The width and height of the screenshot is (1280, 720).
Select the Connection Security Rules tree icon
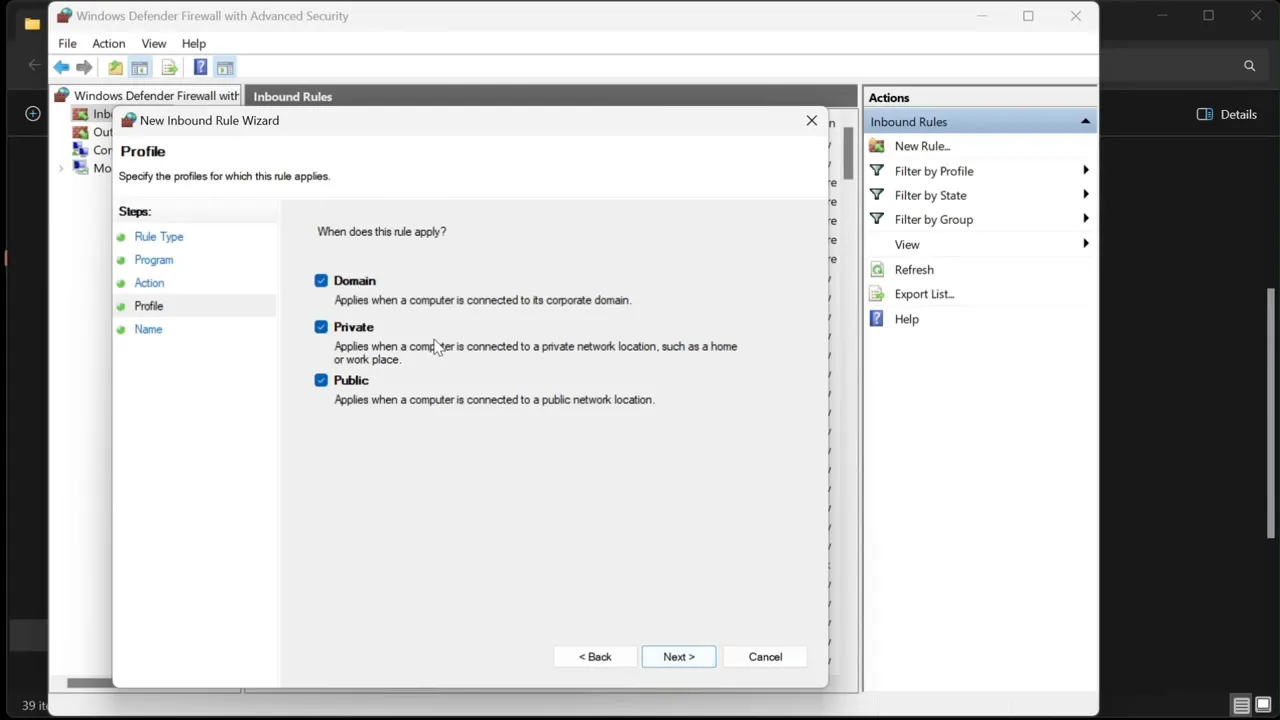(x=80, y=150)
